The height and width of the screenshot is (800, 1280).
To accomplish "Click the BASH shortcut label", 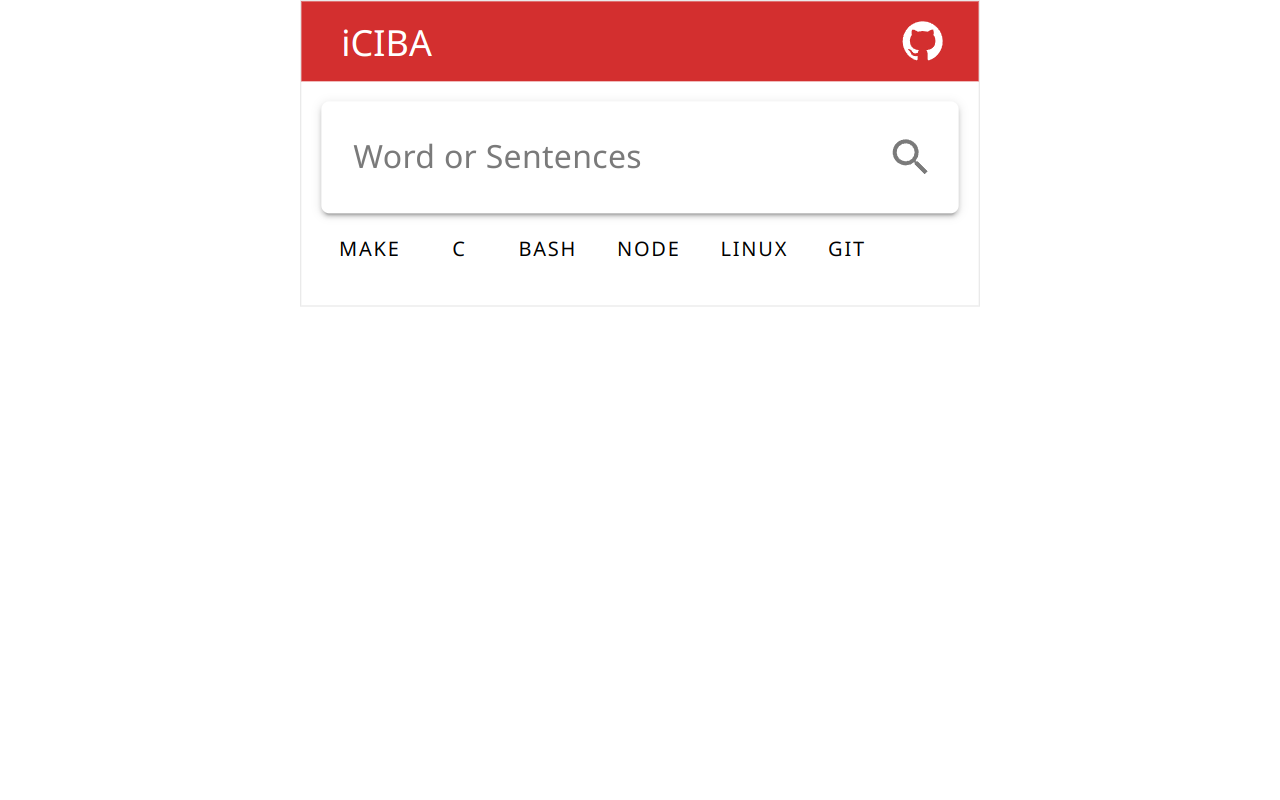I will pyautogui.click(x=547, y=249).
